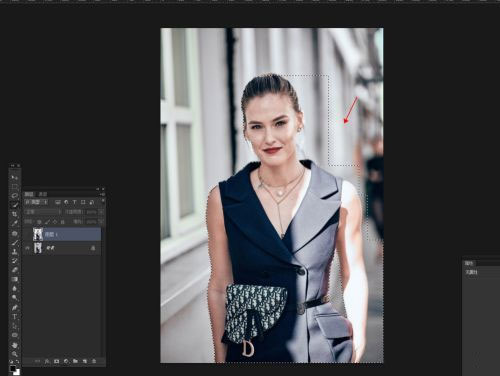Open the blending mode dropdown

point(43,212)
